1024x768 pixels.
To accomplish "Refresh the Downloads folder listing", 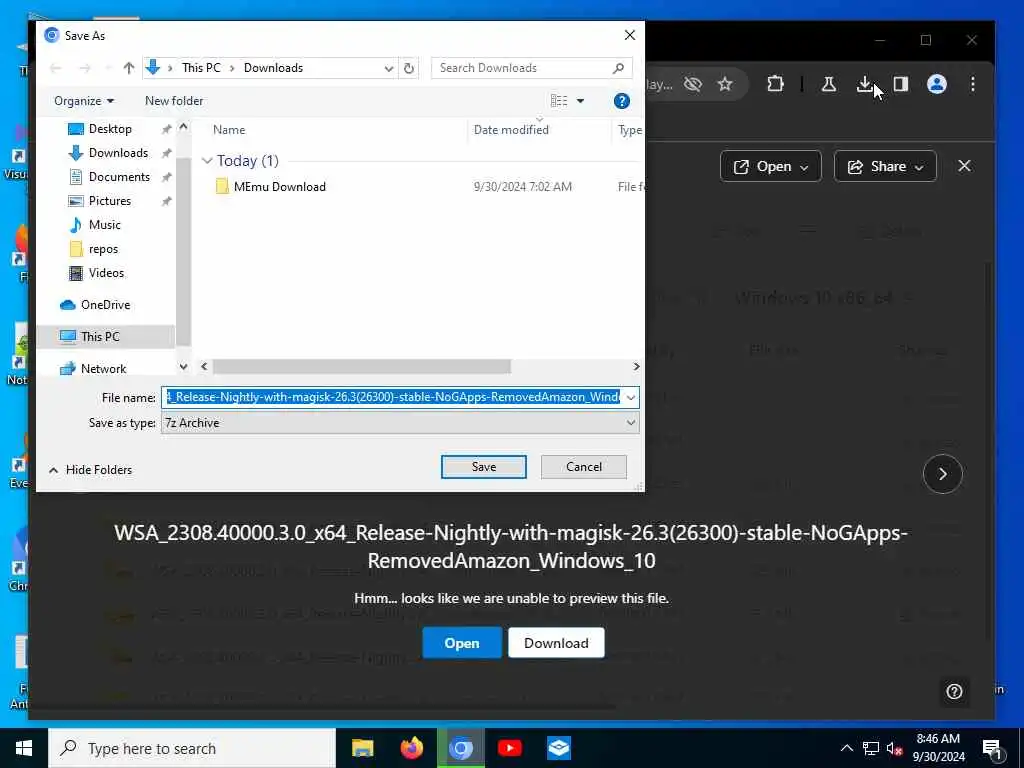I will tap(409, 68).
